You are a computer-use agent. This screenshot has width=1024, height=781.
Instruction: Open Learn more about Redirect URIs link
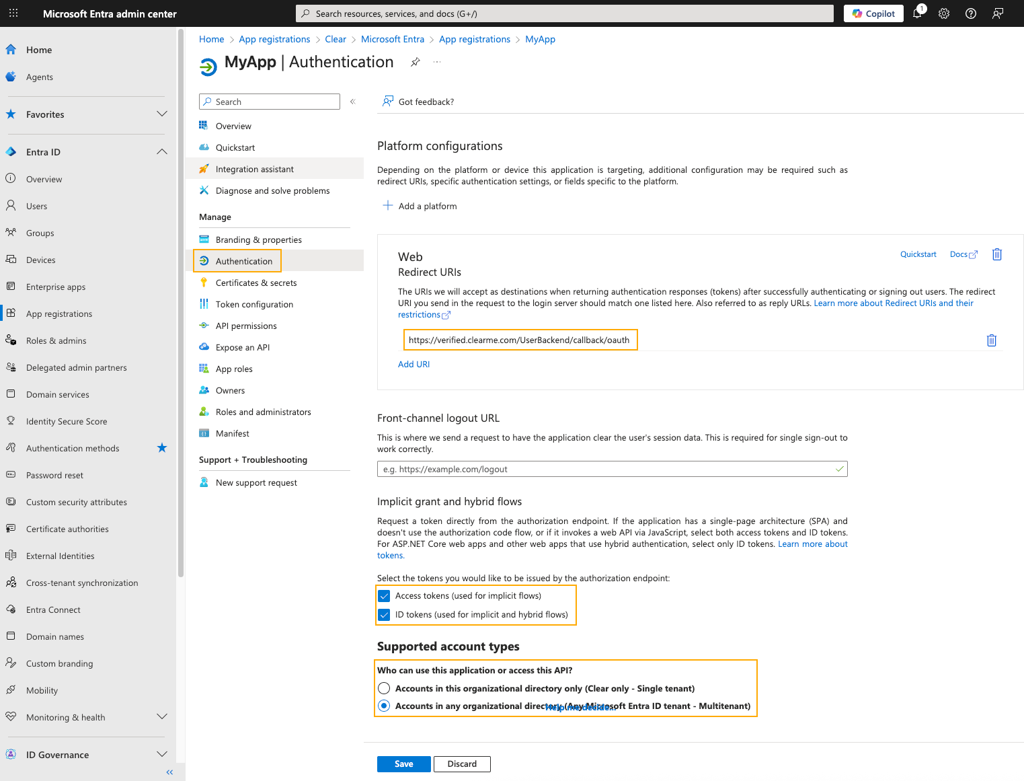click(x=893, y=304)
